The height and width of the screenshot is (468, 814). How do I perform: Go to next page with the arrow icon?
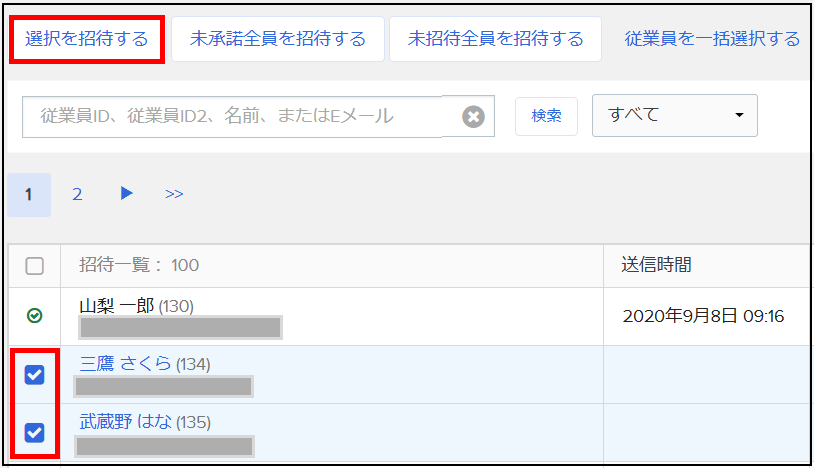127,194
